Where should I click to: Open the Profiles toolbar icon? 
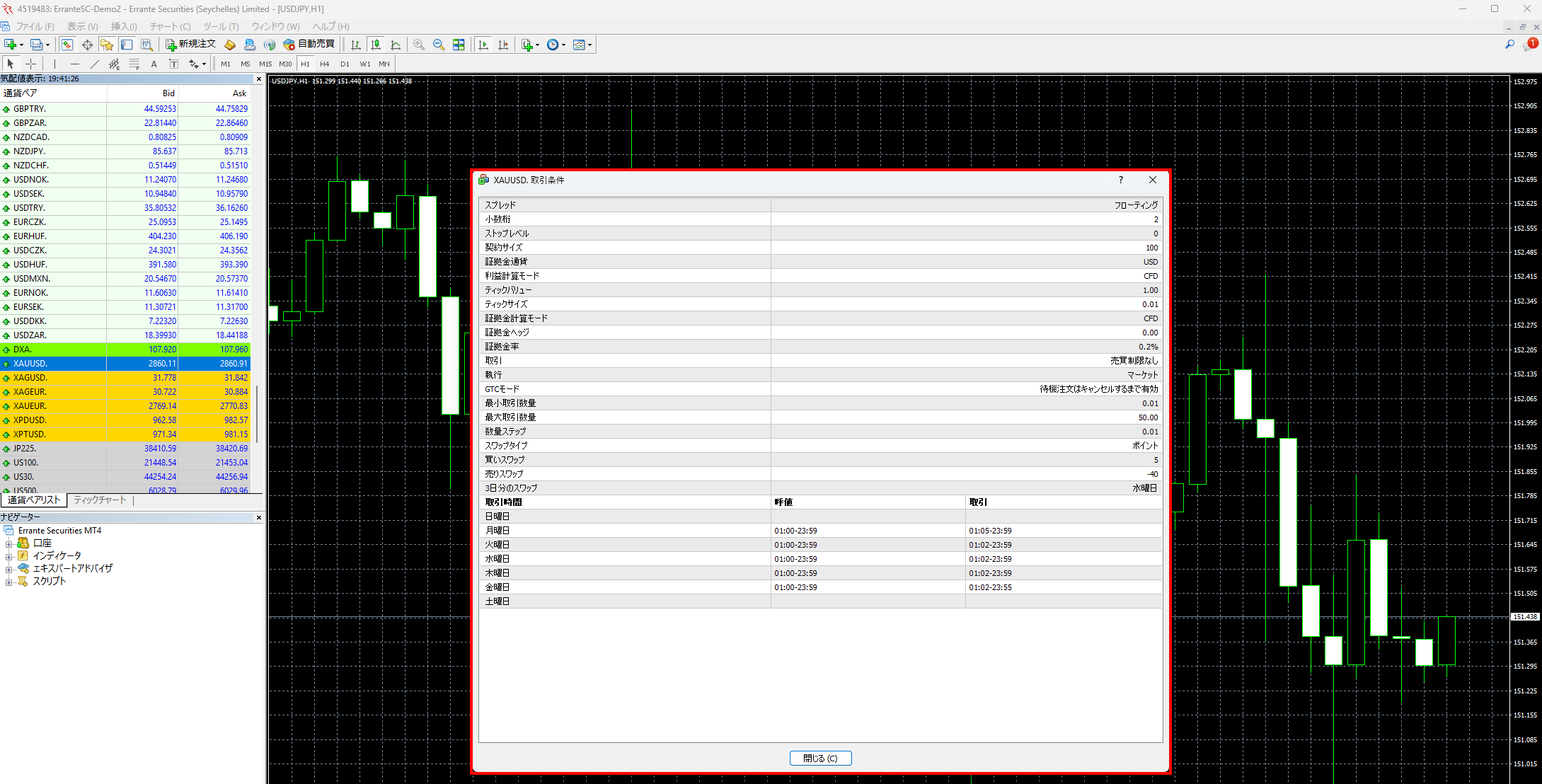click(x=37, y=45)
